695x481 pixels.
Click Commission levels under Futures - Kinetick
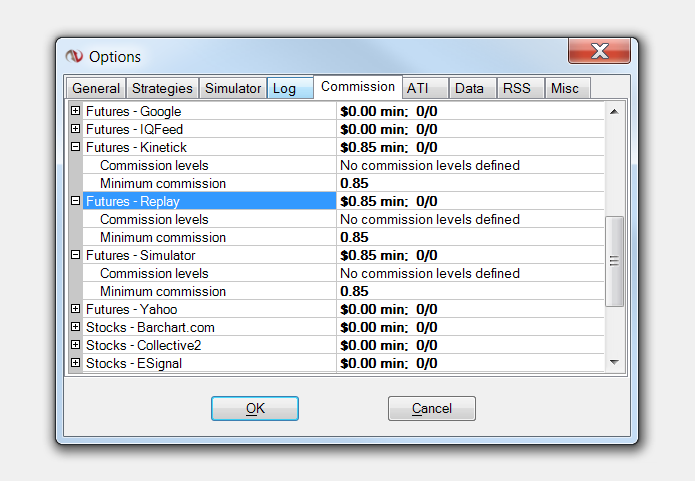[x=154, y=165]
